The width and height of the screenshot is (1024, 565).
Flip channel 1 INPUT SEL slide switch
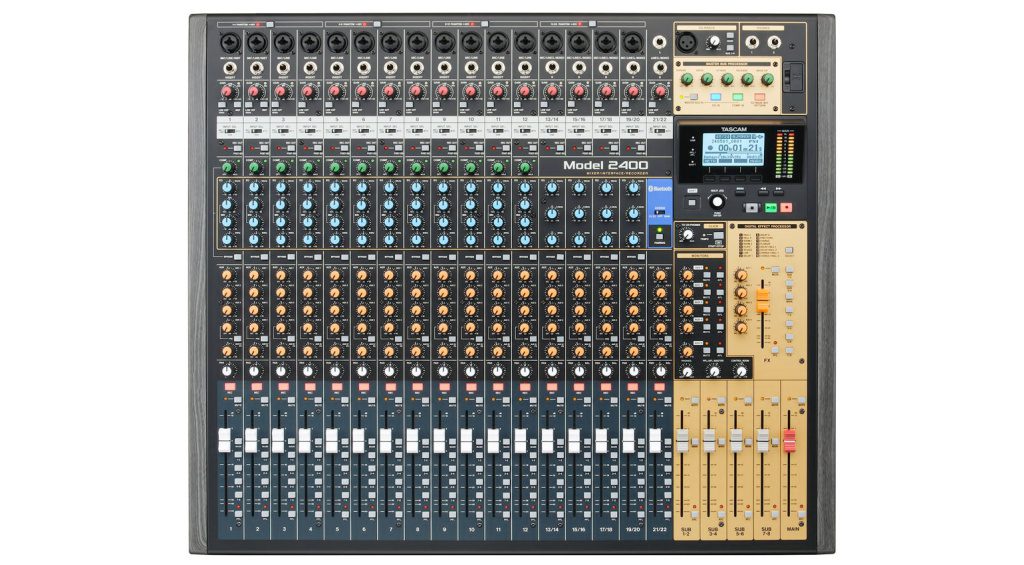(x=229, y=131)
